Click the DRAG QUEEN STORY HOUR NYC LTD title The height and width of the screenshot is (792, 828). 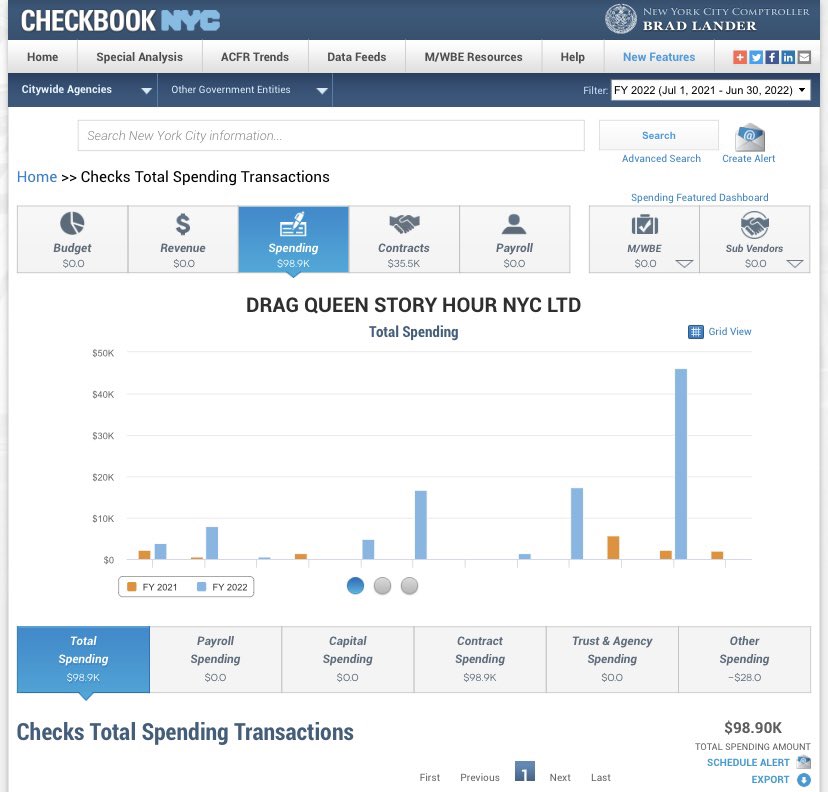coord(413,305)
